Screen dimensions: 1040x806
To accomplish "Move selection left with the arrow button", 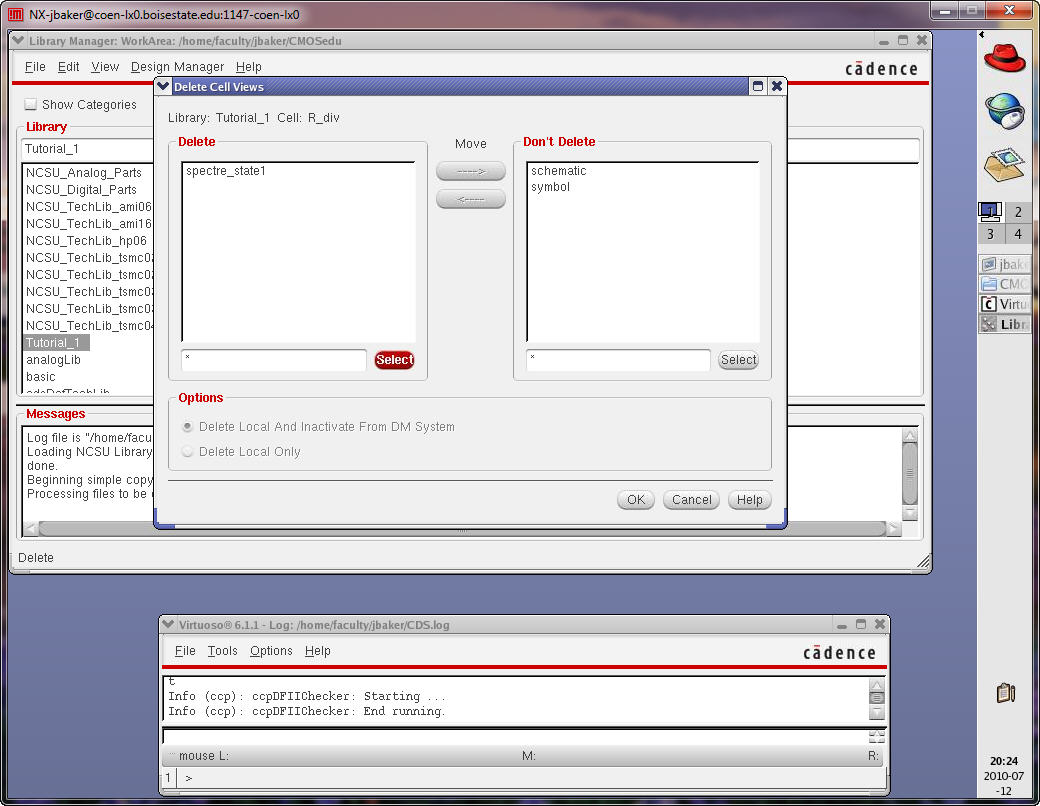I will point(471,199).
